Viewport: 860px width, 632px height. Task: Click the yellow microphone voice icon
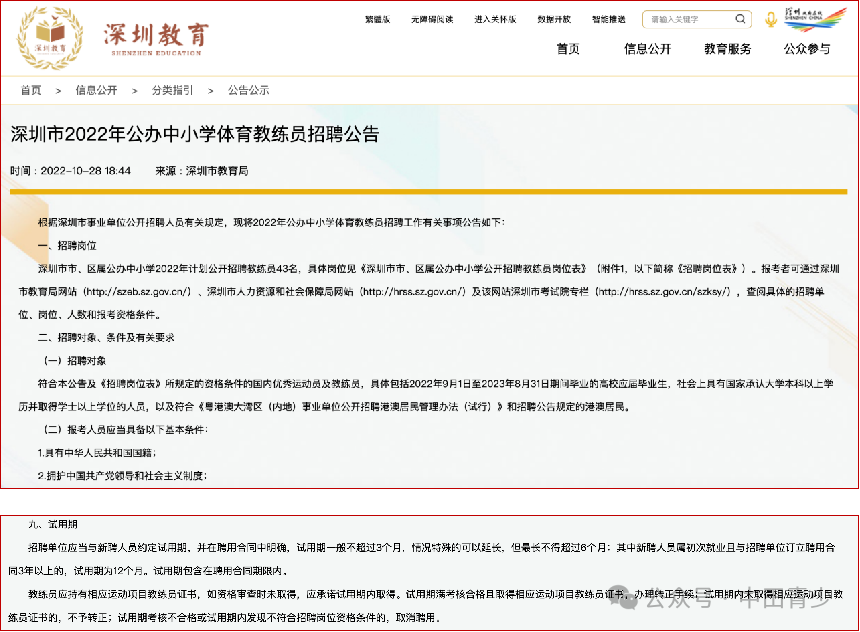(x=771, y=20)
